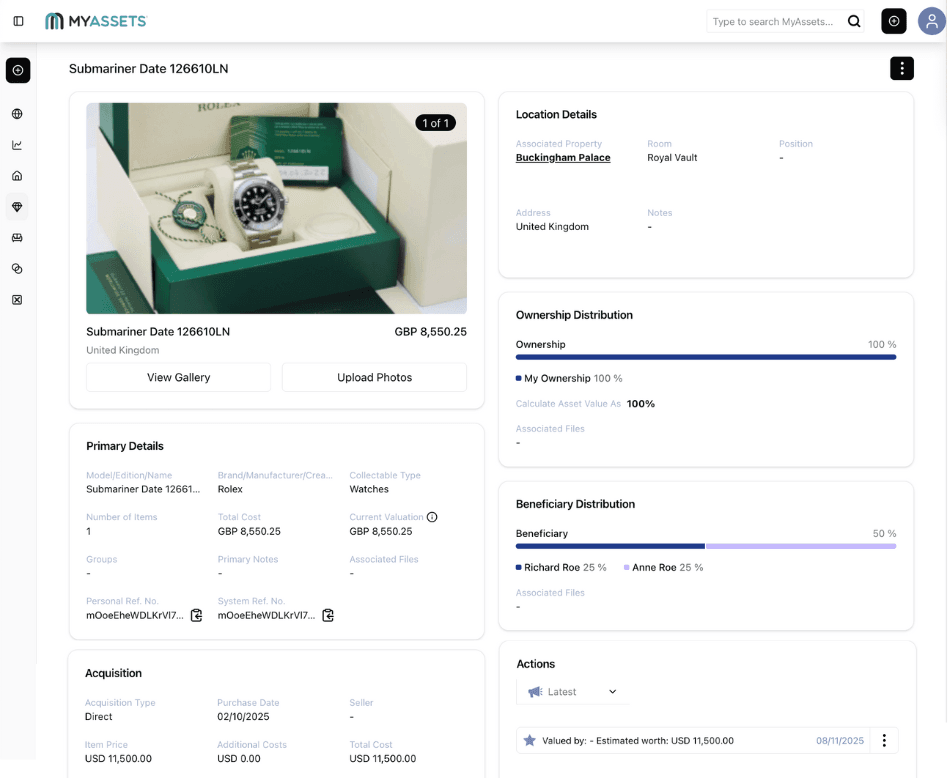The height and width of the screenshot is (778, 952).
Task: Open the diamond collectables sidebar icon
Action: click(x=17, y=206)
